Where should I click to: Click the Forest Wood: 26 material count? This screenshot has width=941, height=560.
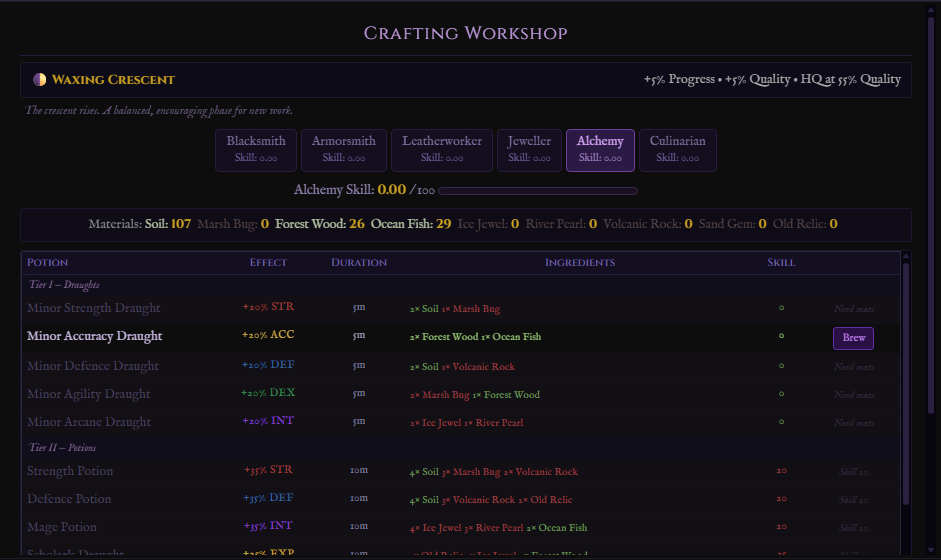click(320, 224)
